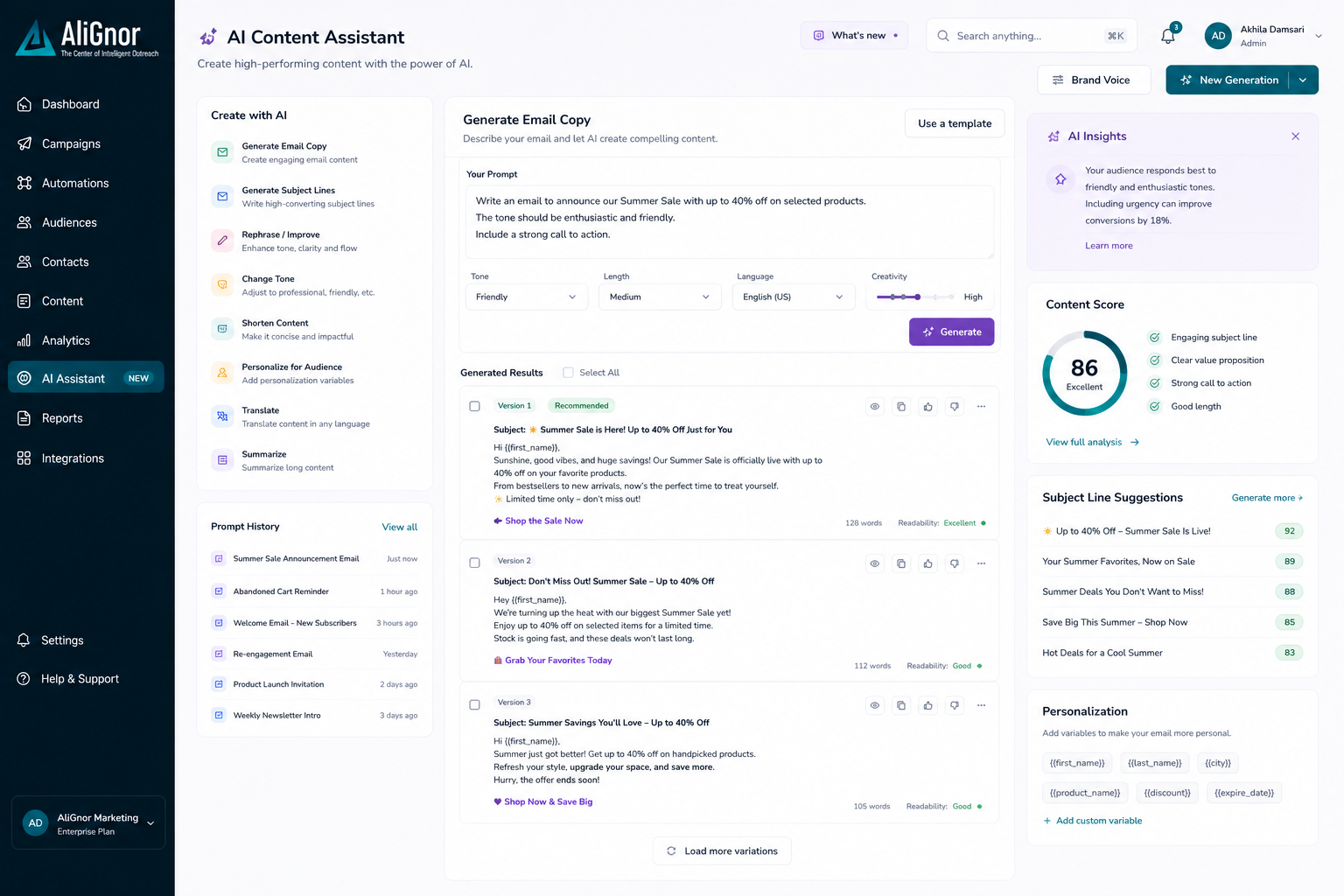Thumbs up Version 3 result
Image resolution: width=1344 pixels, height=896 pixels.
tap(927, 705)
